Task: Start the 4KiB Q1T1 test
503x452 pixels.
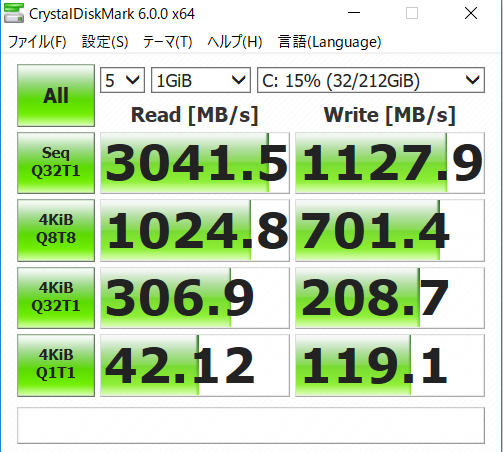Action: point(56,365)
